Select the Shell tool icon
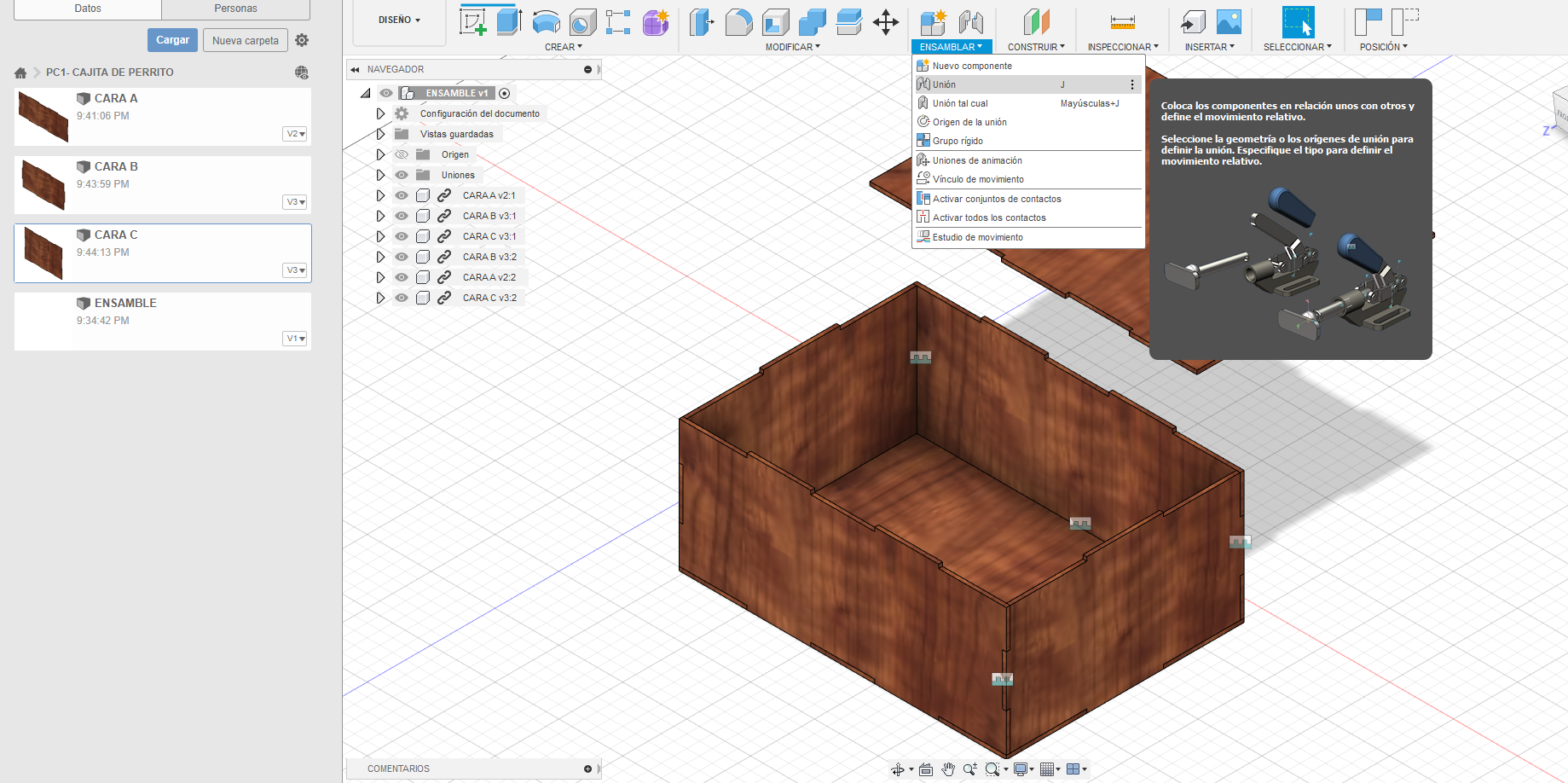 point(775,22)
